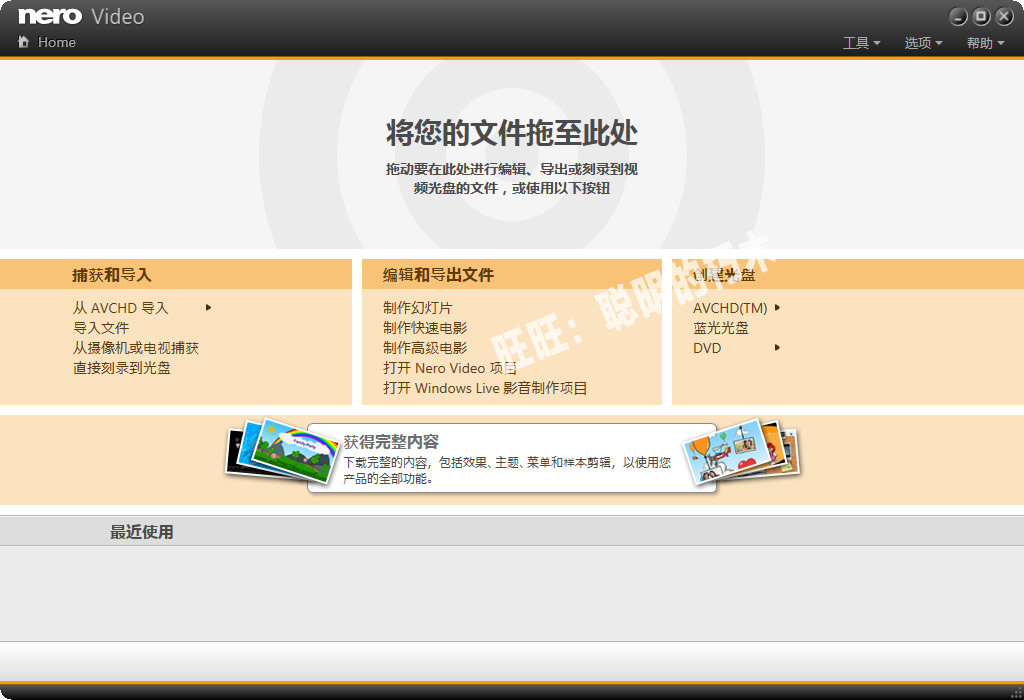Open the 选项 menu

coord(923,43)
